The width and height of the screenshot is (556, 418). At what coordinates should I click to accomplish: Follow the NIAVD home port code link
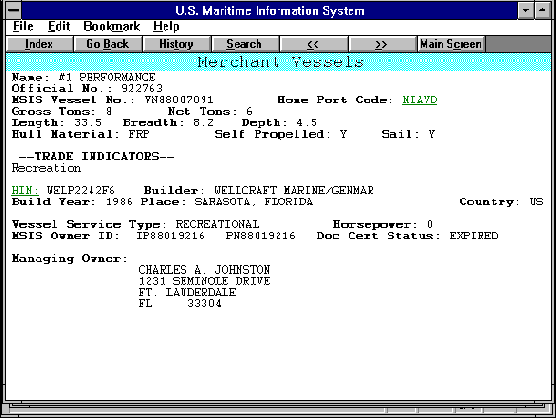[419, 100]
